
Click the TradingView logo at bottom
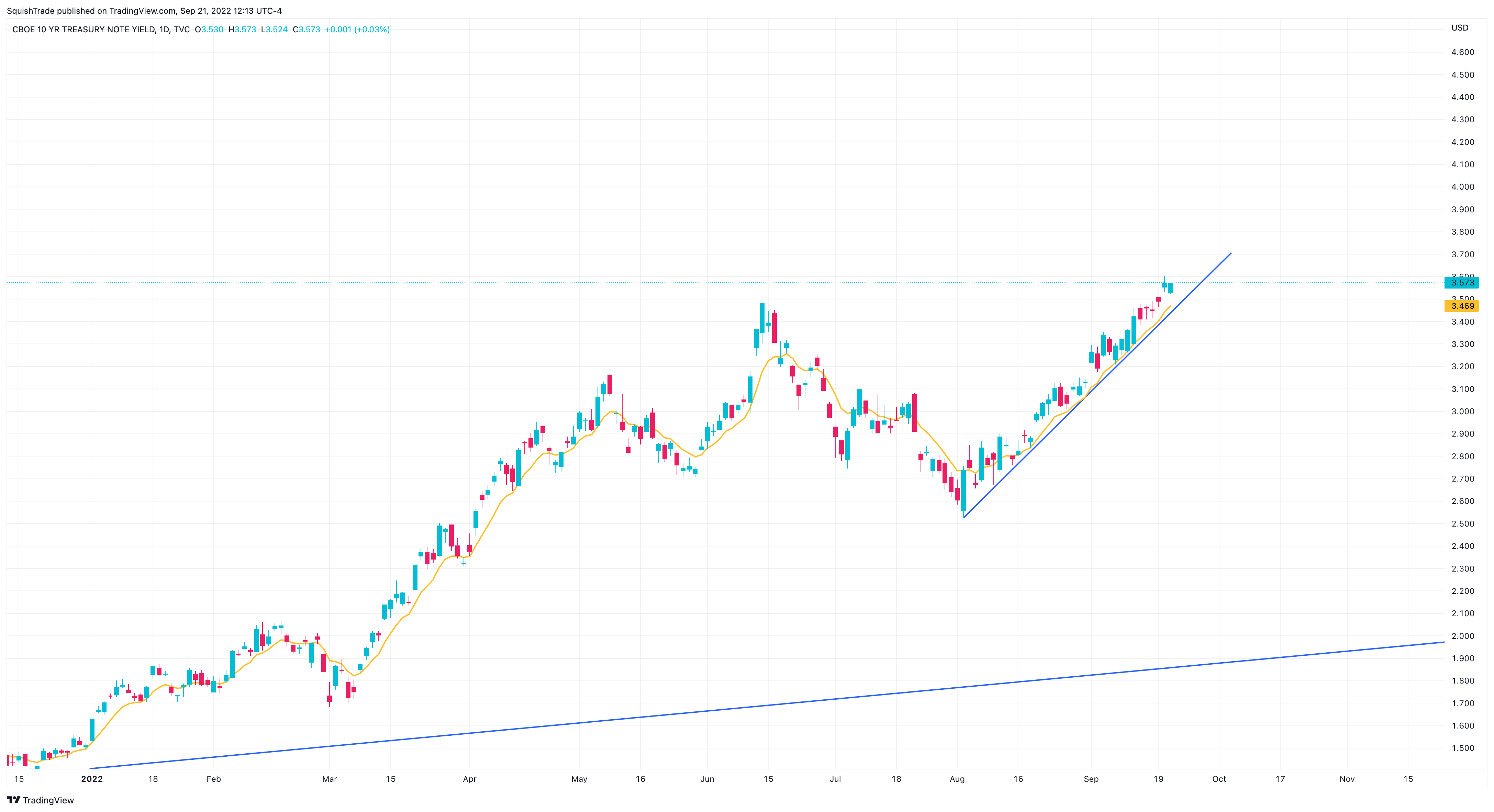[x=41, y=800]
